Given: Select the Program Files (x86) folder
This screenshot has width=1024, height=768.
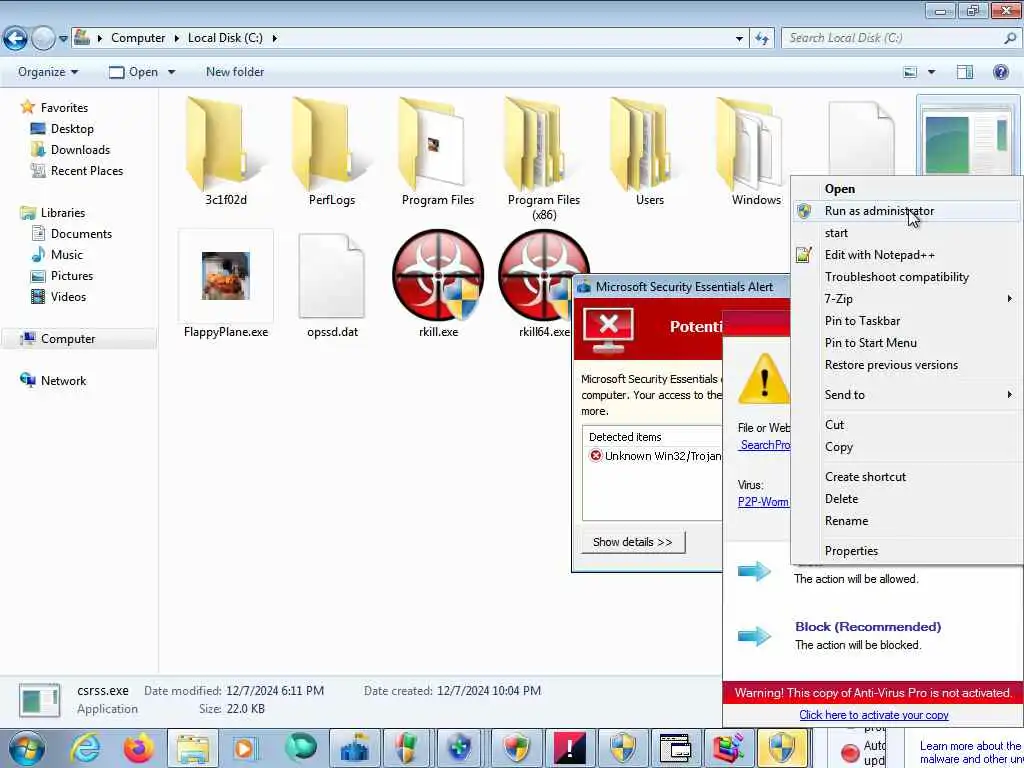Looking at the screenshot, I should pyautogui.click(x=543, y=159).
